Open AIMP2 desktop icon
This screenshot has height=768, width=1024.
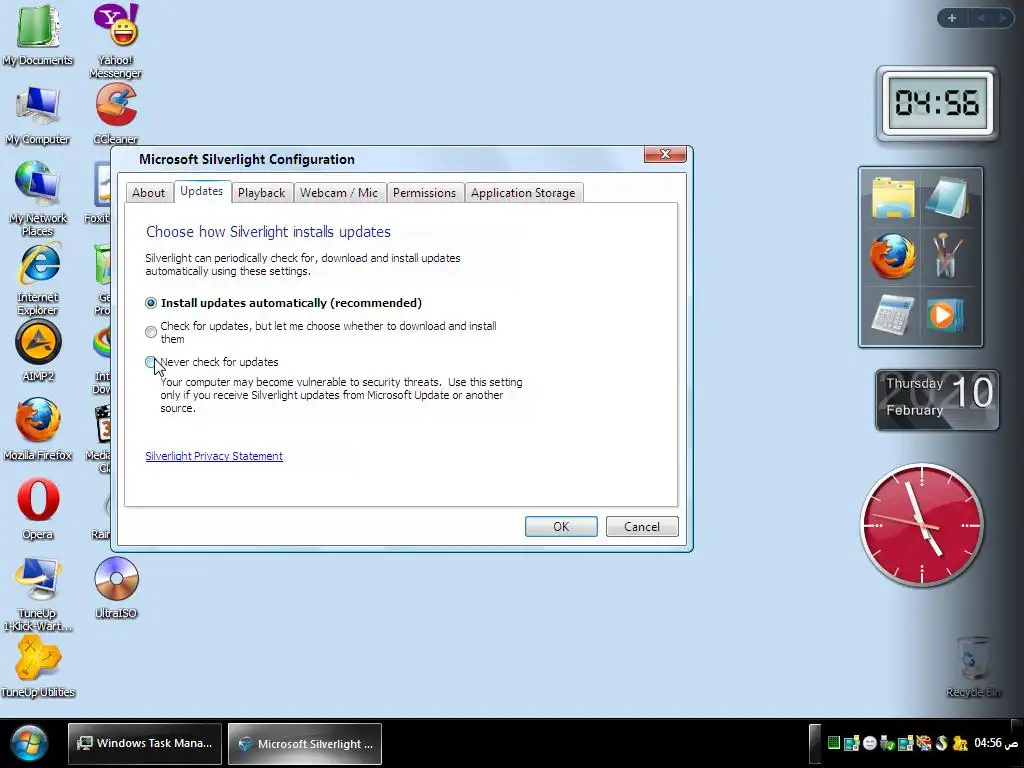tap(38, 351)
